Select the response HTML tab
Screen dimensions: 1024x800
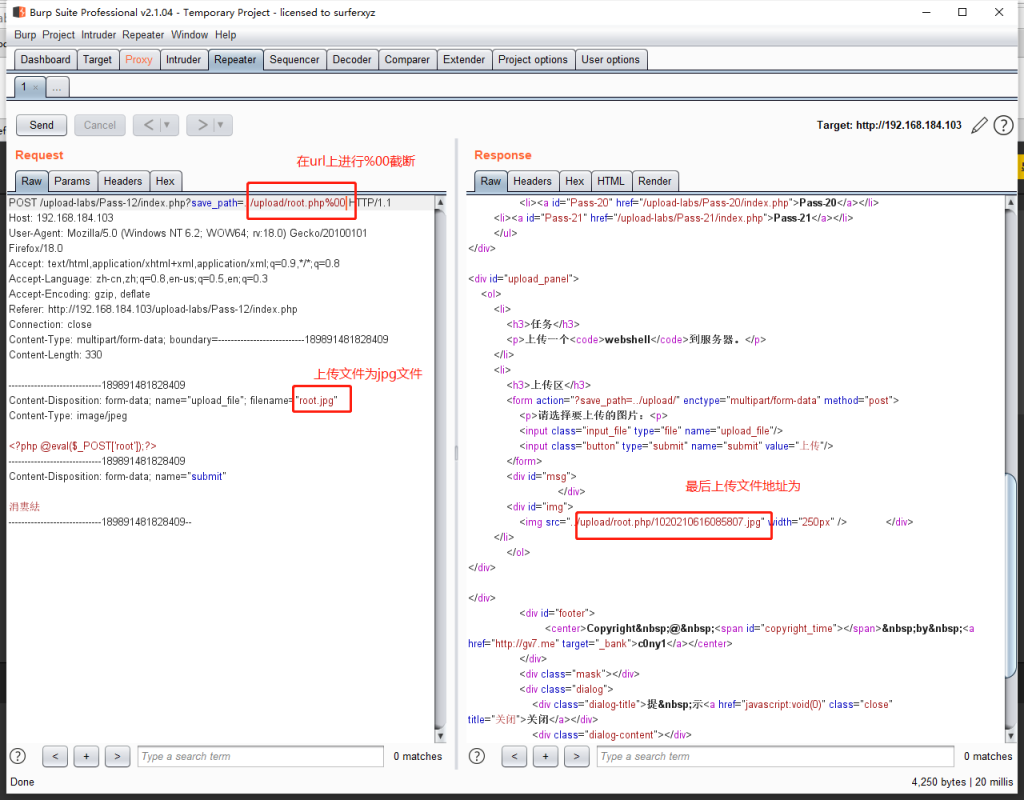(611, 181)
